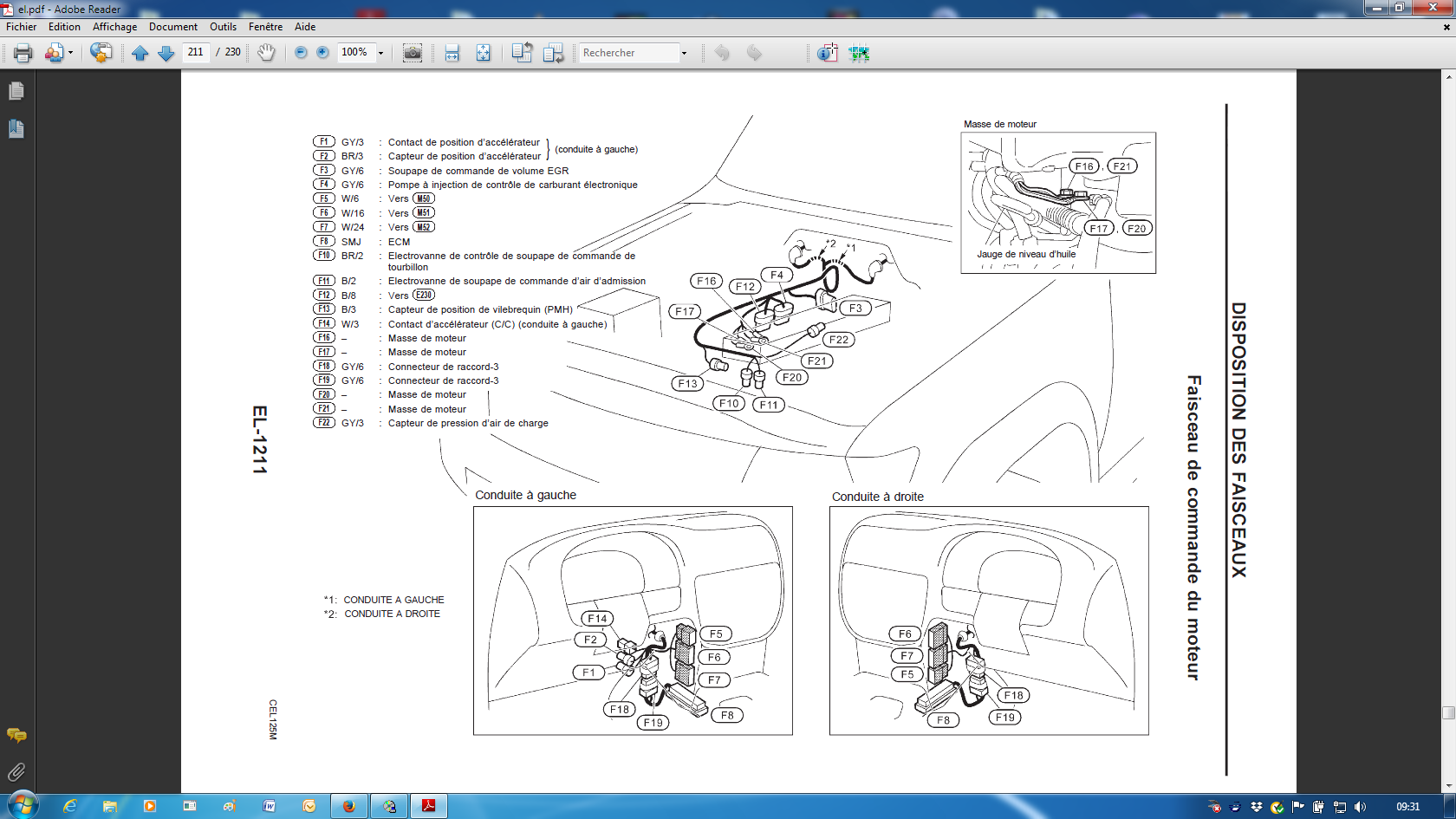Click the Print icon in toolbar
The height and width of the screenshot is (819, 1456).
click(x=23, y=53)
